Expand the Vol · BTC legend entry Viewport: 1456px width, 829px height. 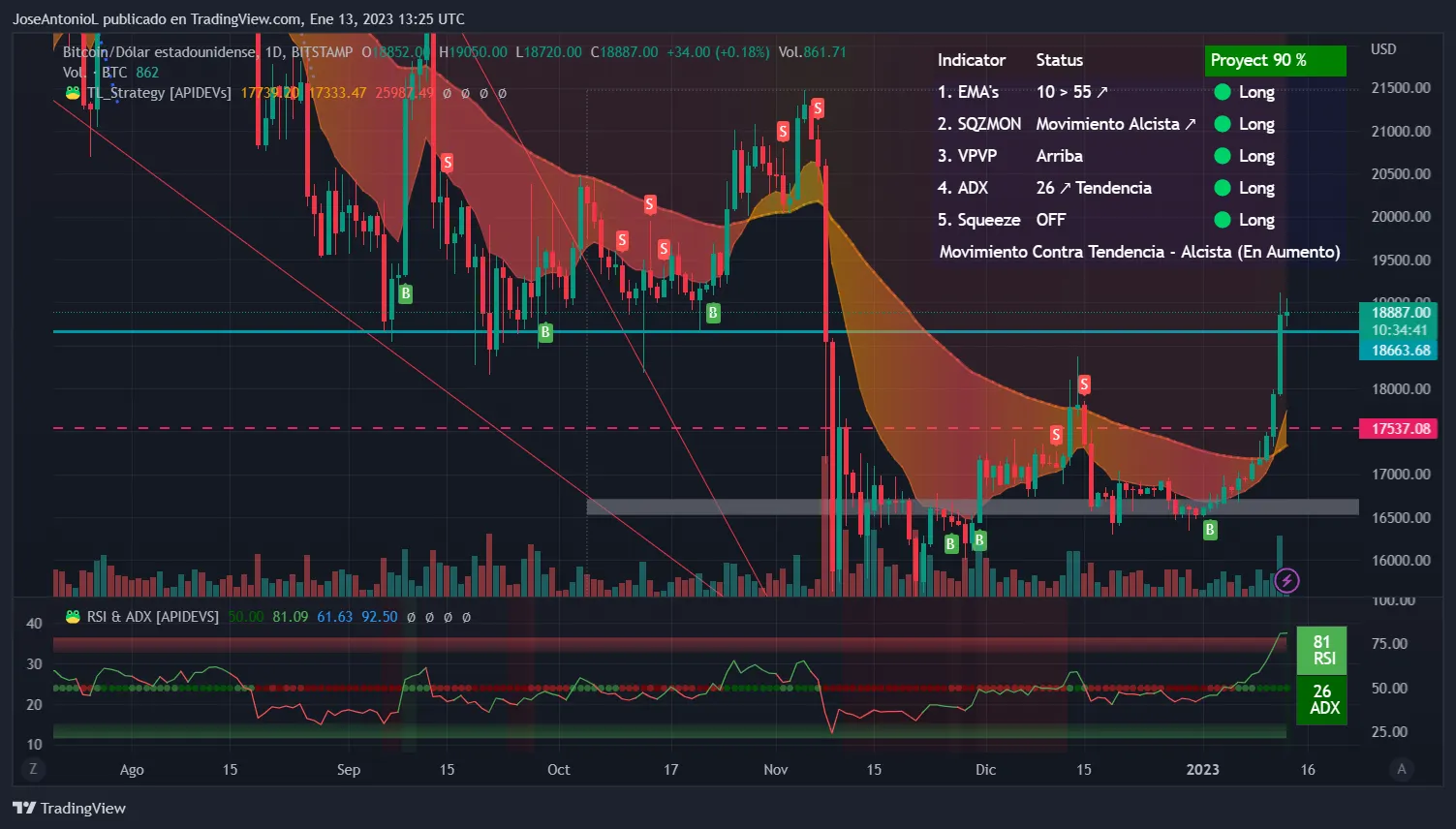[96, 72]
